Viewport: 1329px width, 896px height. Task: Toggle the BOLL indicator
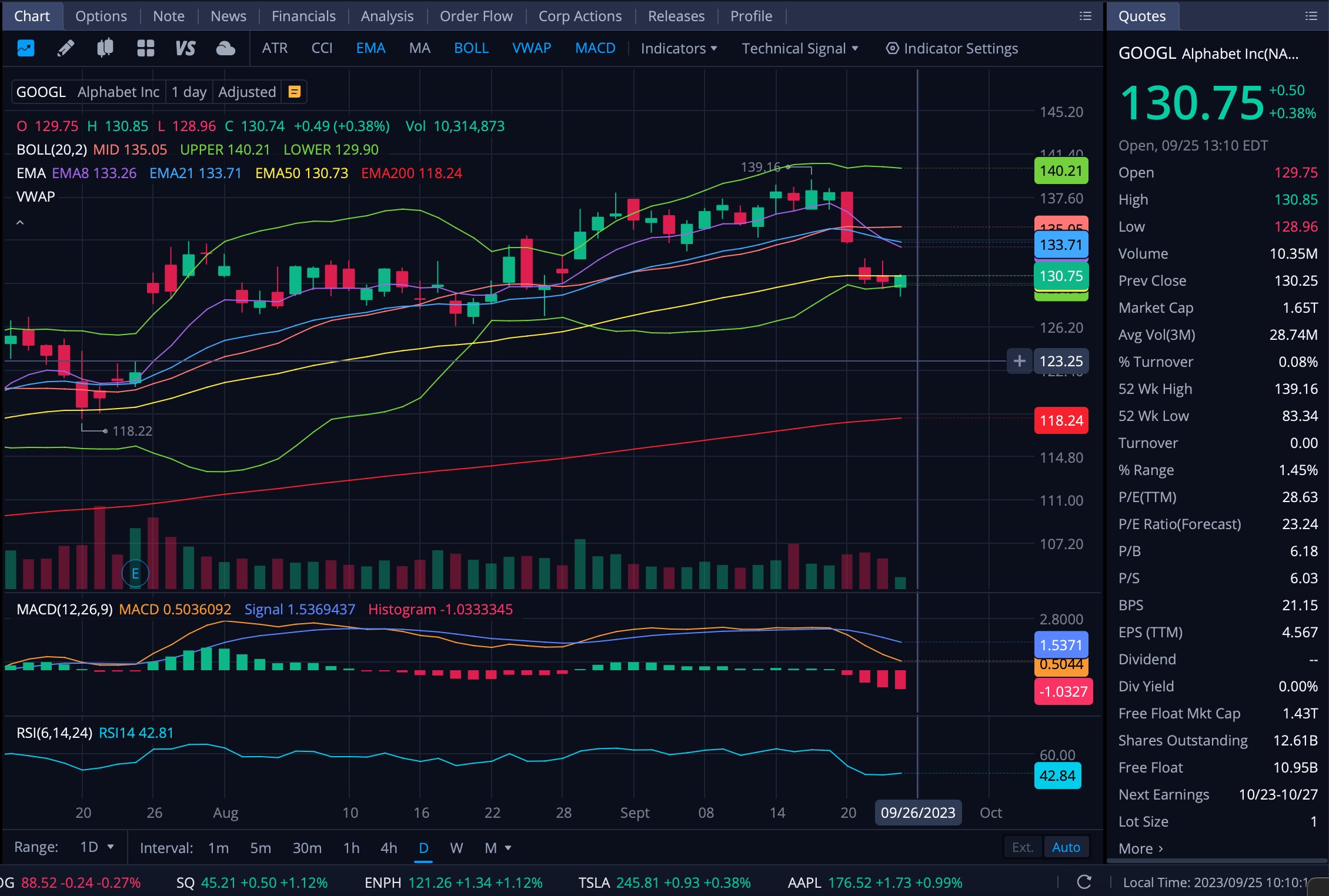coord(471,48)
